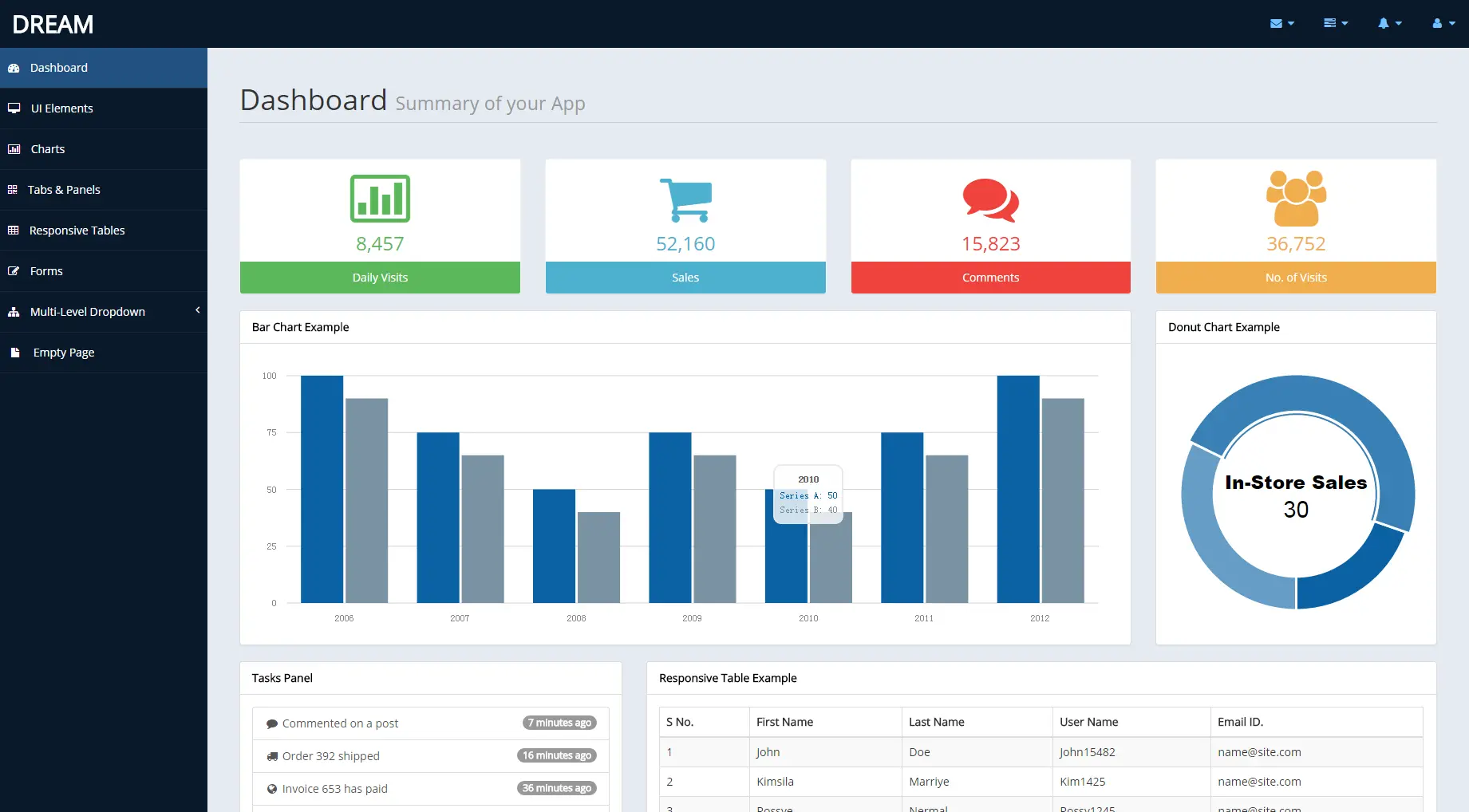Open the bell alerts dropdown
The height and width of the screenshot is (812, 1469).
[x=1389, y=23]
